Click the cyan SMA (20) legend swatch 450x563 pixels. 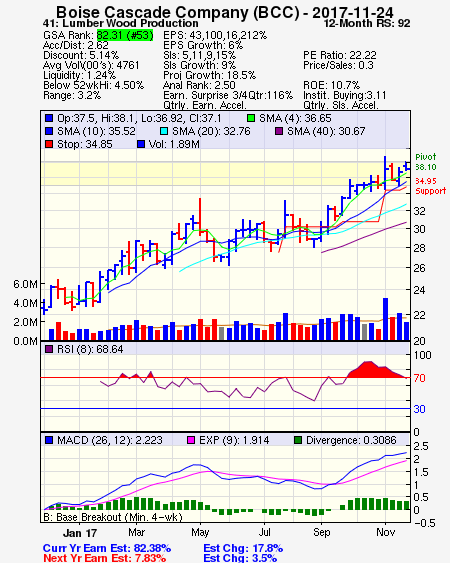click(x=164, y=131)
